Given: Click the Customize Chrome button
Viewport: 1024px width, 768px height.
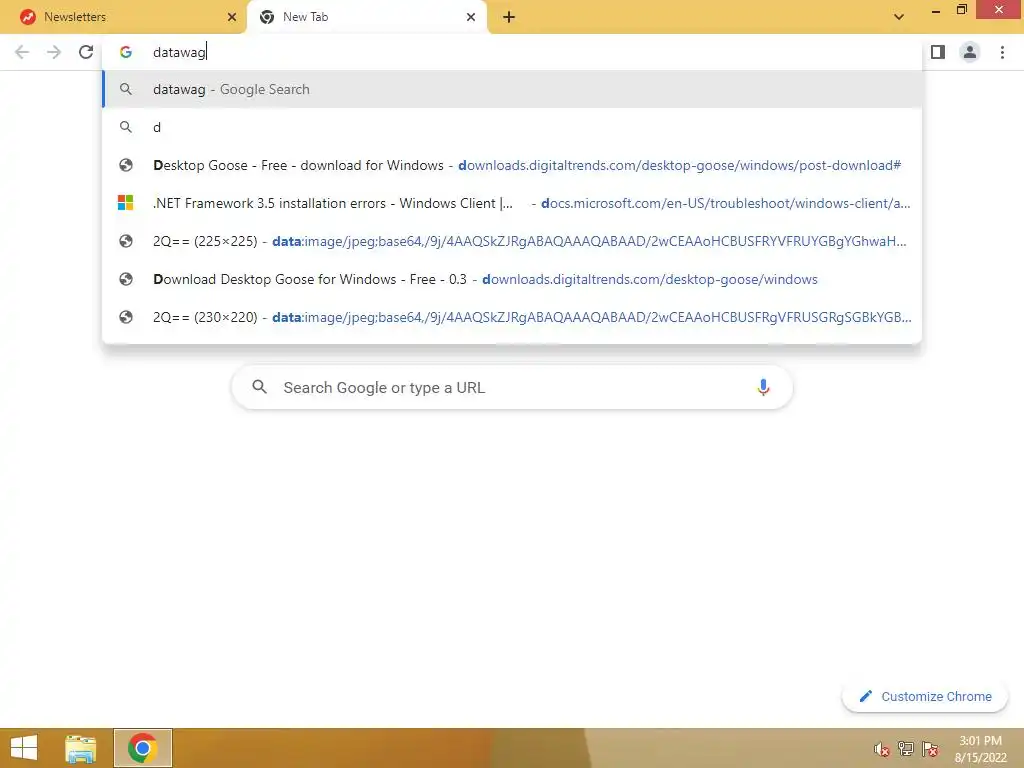Looking at the screenshot, I should (x=925, y=696).
